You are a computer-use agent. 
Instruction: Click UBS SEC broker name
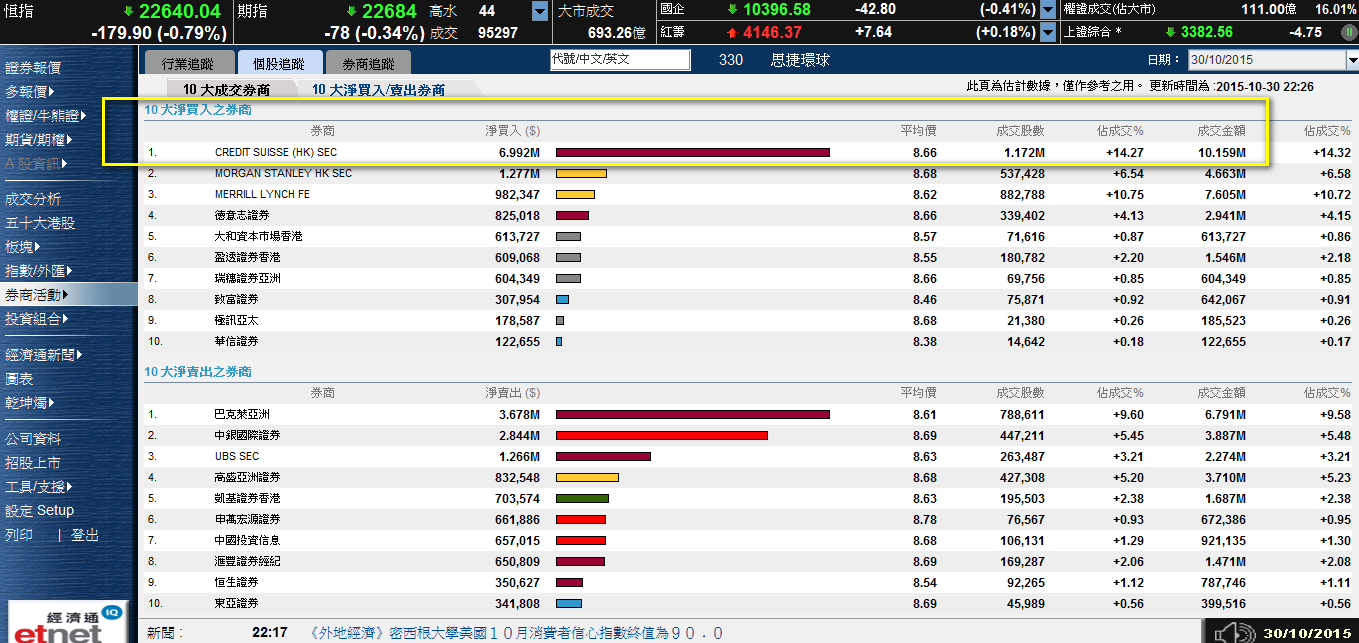coord(237,456)
